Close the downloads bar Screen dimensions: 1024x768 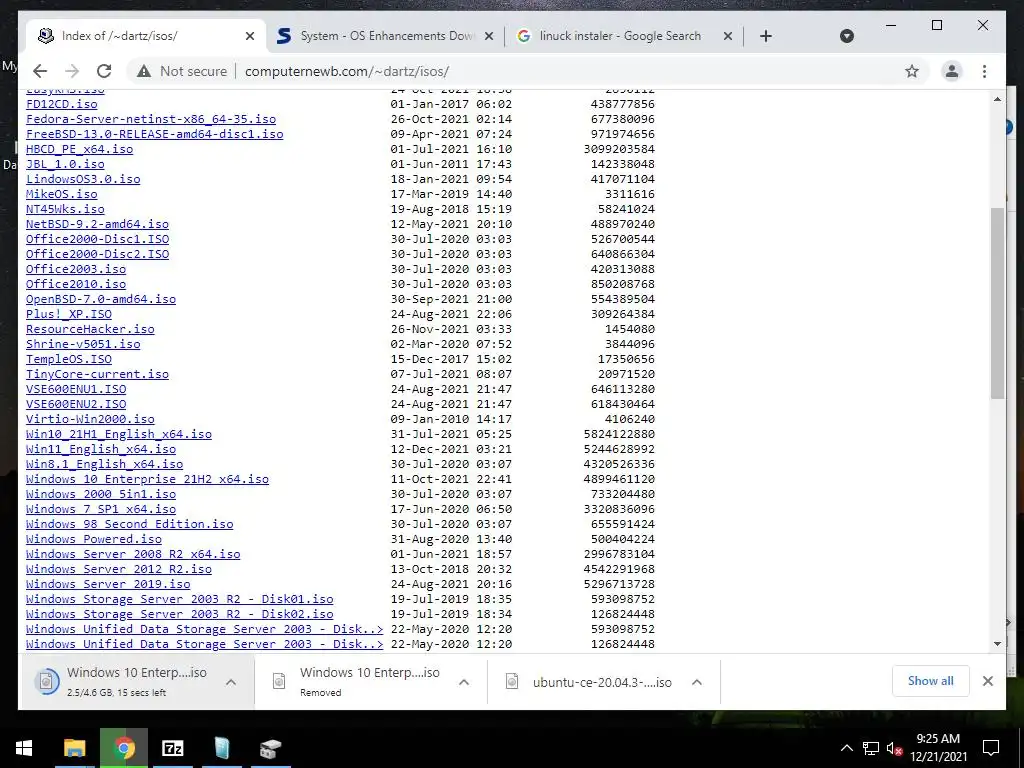987,681
